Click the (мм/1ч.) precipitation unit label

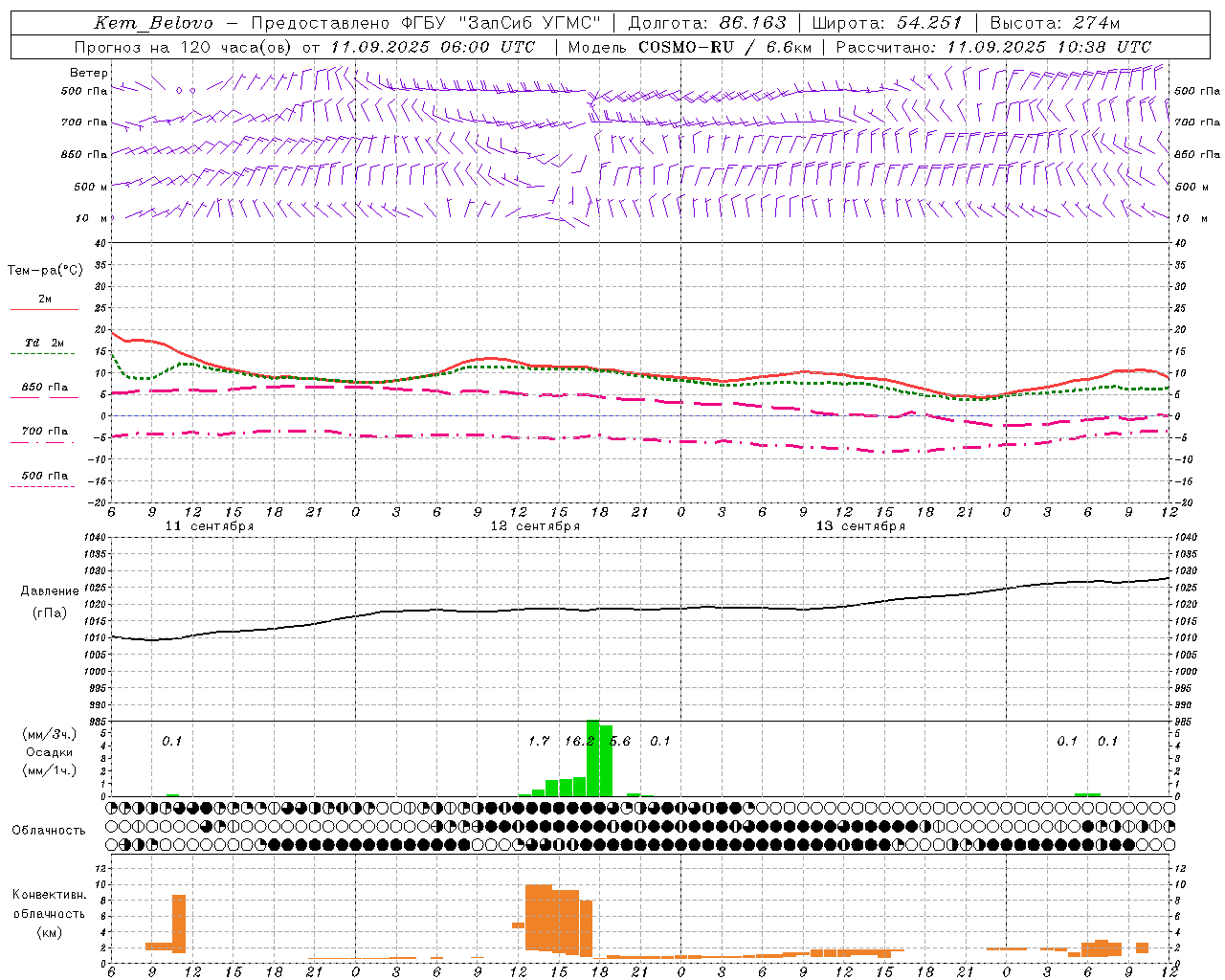click(x=50, y=770)
